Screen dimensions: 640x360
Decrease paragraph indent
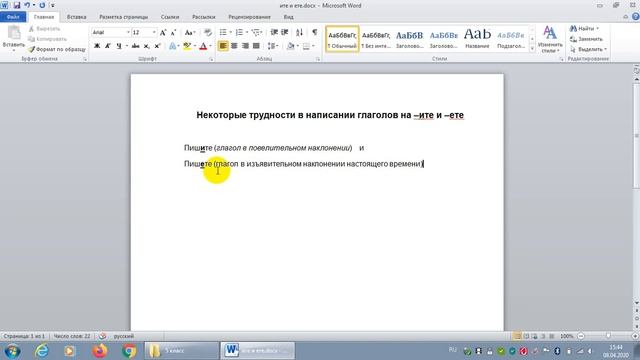(274, 32)
